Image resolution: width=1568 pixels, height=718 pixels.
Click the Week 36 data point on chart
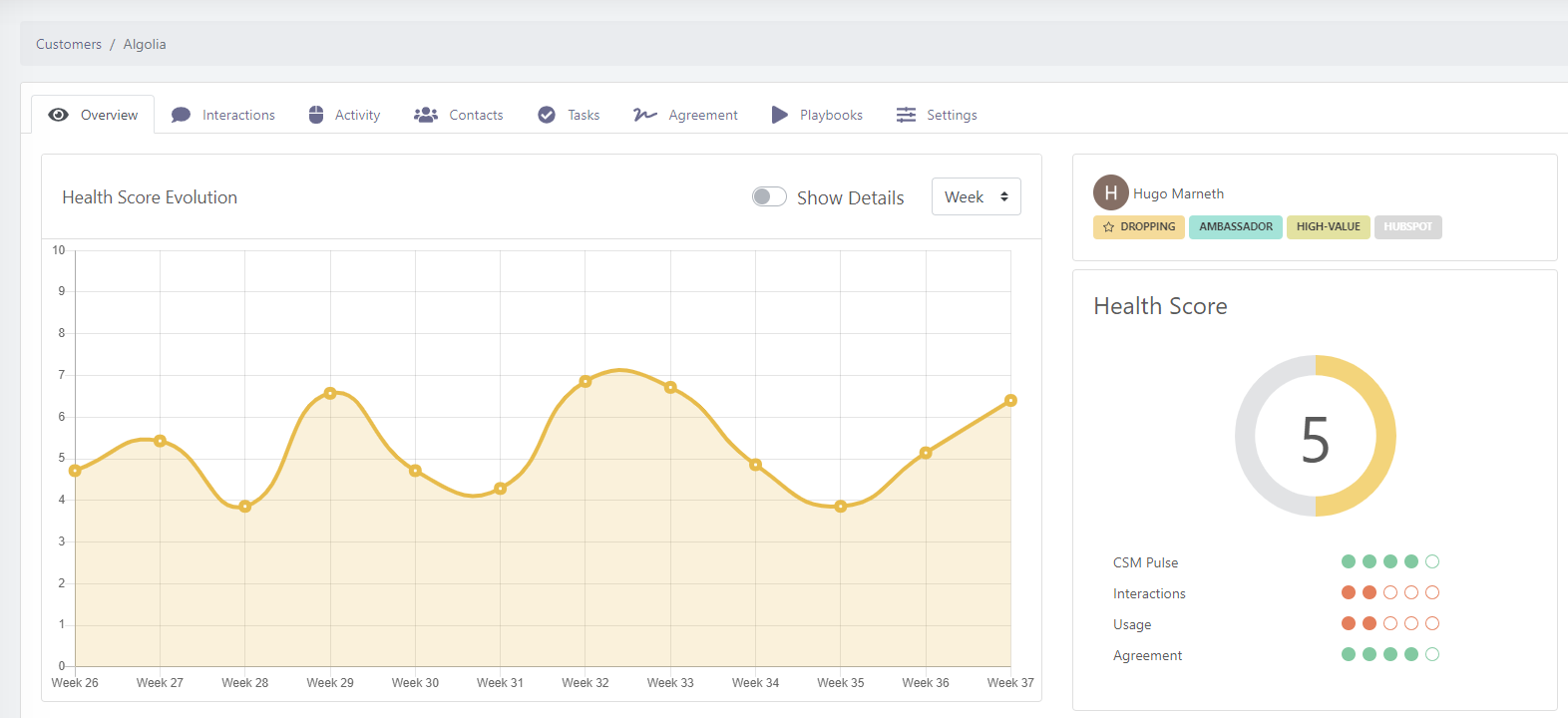point(926,453)
